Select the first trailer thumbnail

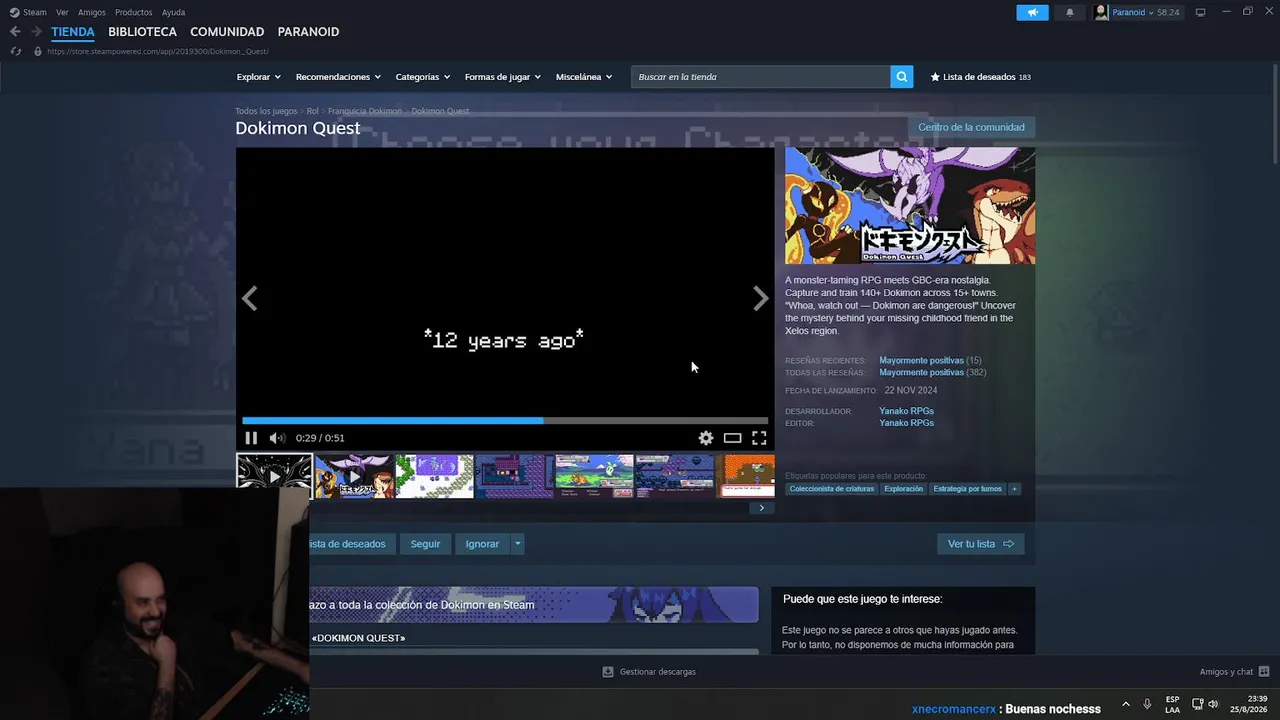click(x=274, y=476)
